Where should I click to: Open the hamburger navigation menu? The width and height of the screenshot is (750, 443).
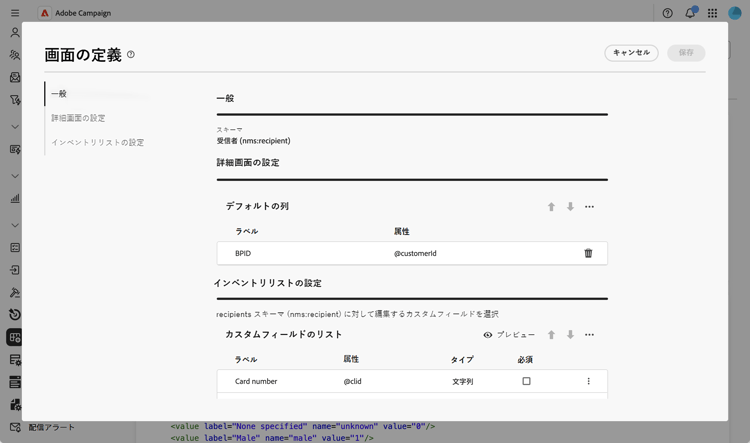pos(15,13)
